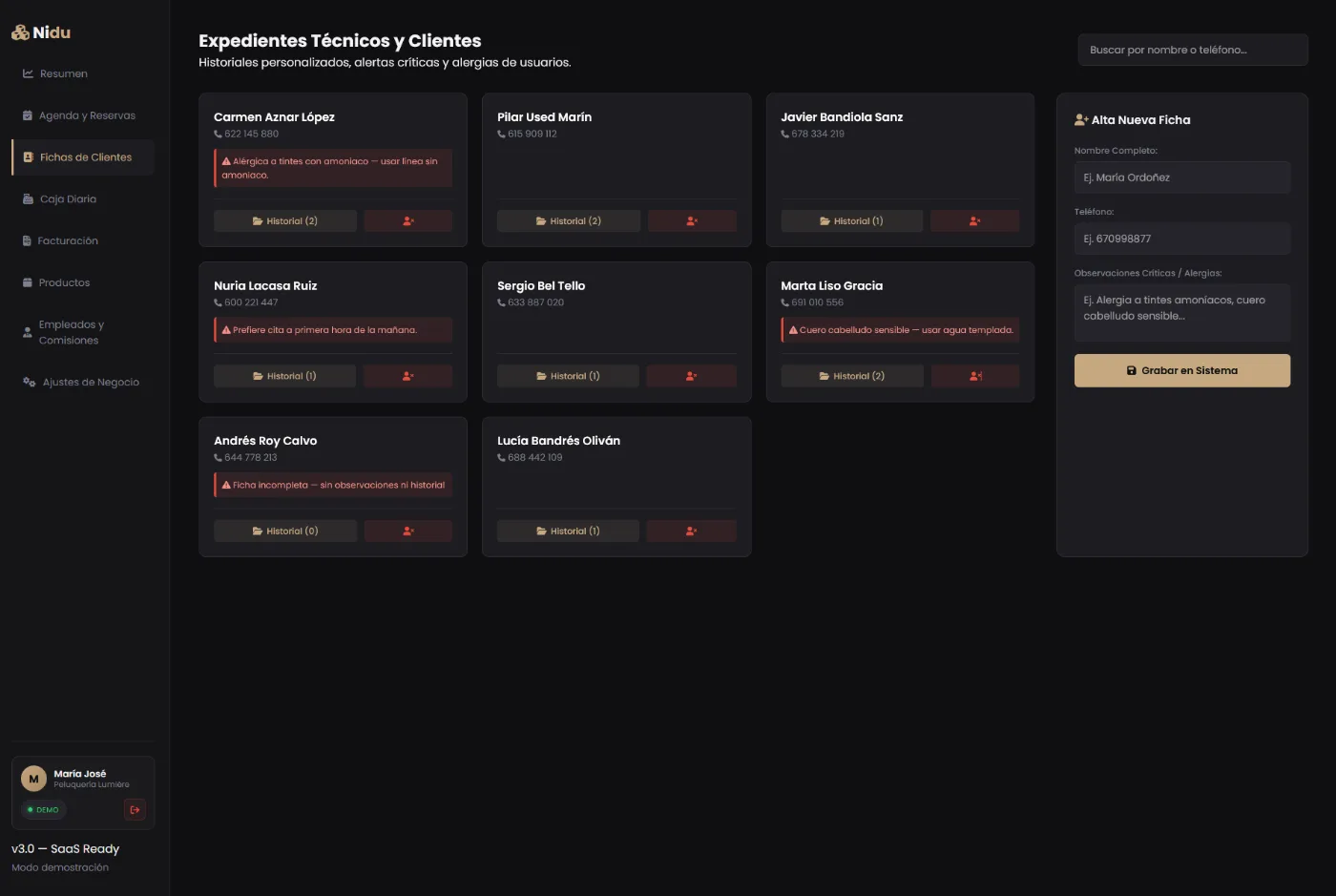Open Ajustes de Negocio

pos(83,383)
